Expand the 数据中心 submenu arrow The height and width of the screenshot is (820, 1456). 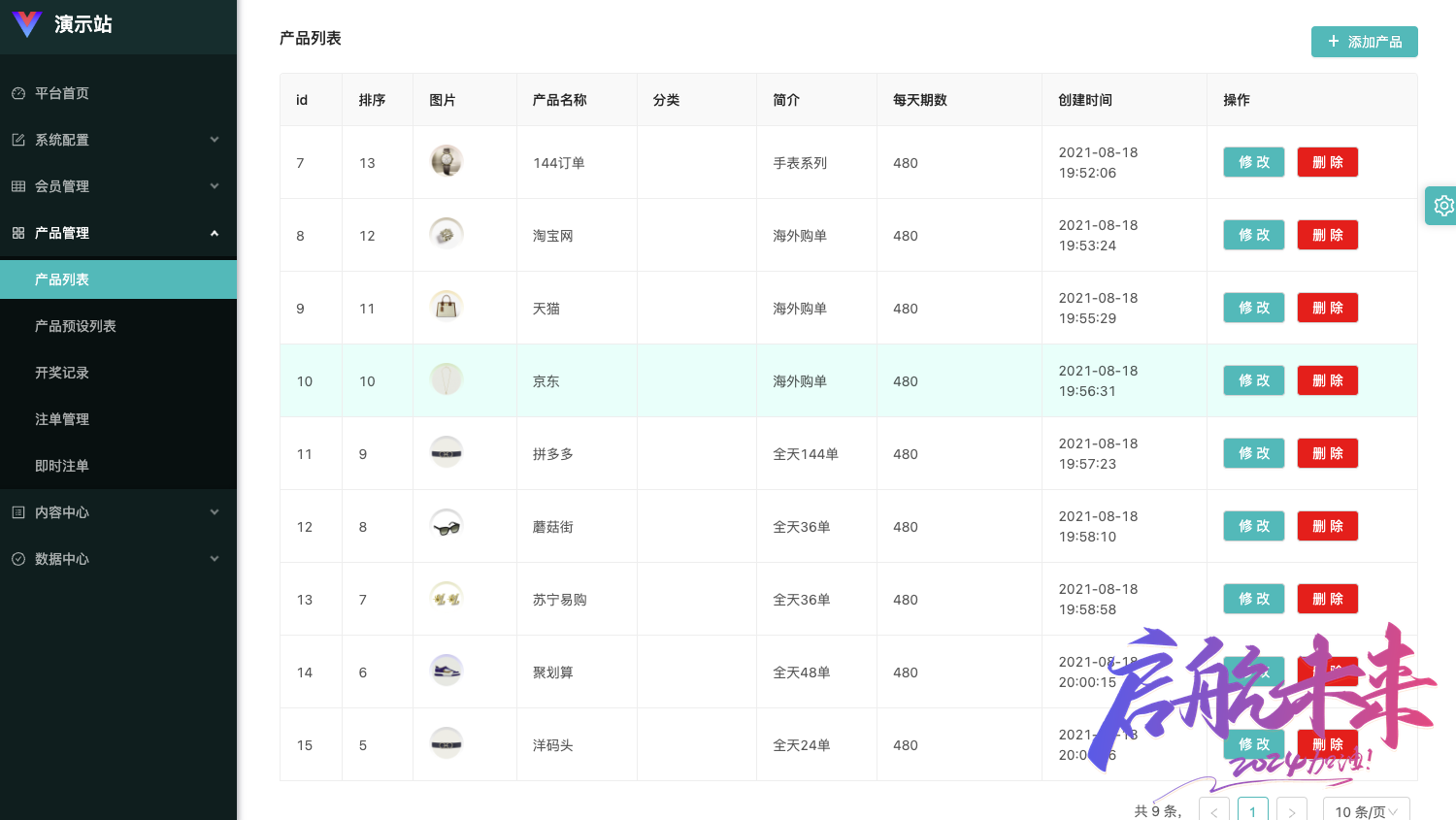(215, 559)
